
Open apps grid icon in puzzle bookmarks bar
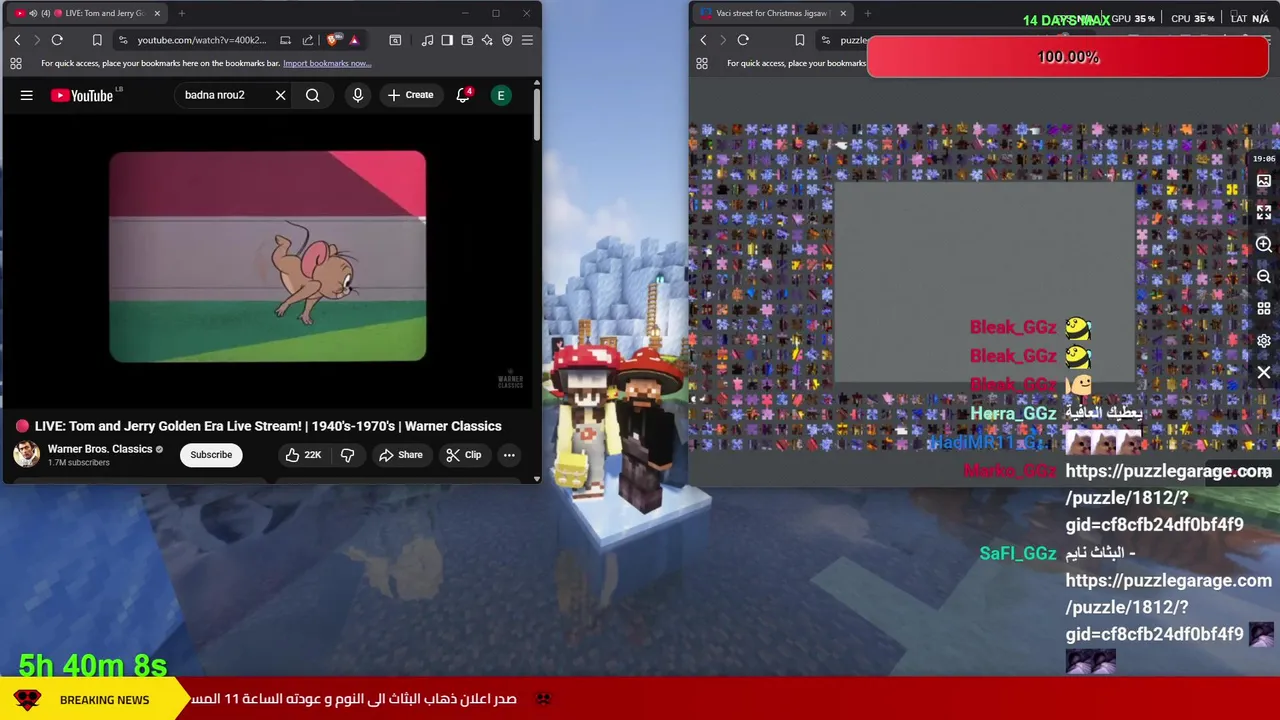[702, 63]
